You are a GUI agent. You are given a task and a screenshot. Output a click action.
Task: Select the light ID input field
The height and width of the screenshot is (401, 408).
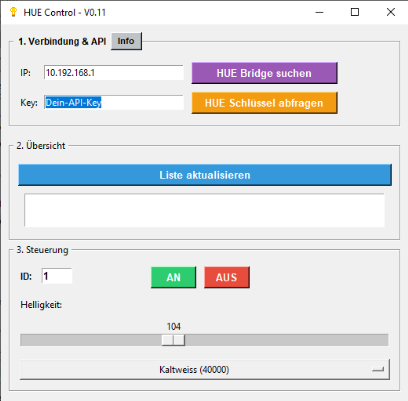click(57, 276)
